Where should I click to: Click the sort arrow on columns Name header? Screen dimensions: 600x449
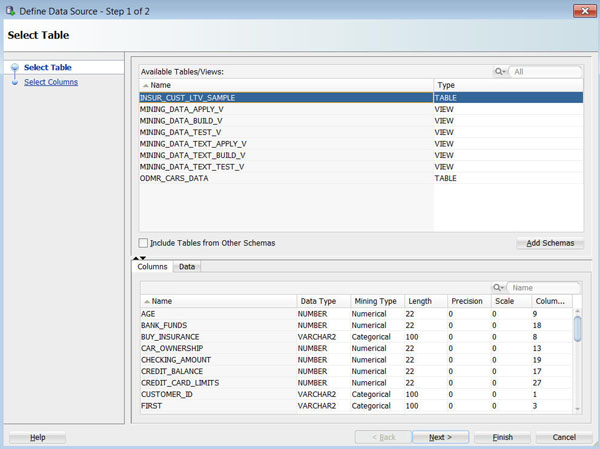click(x=146, y=301)
